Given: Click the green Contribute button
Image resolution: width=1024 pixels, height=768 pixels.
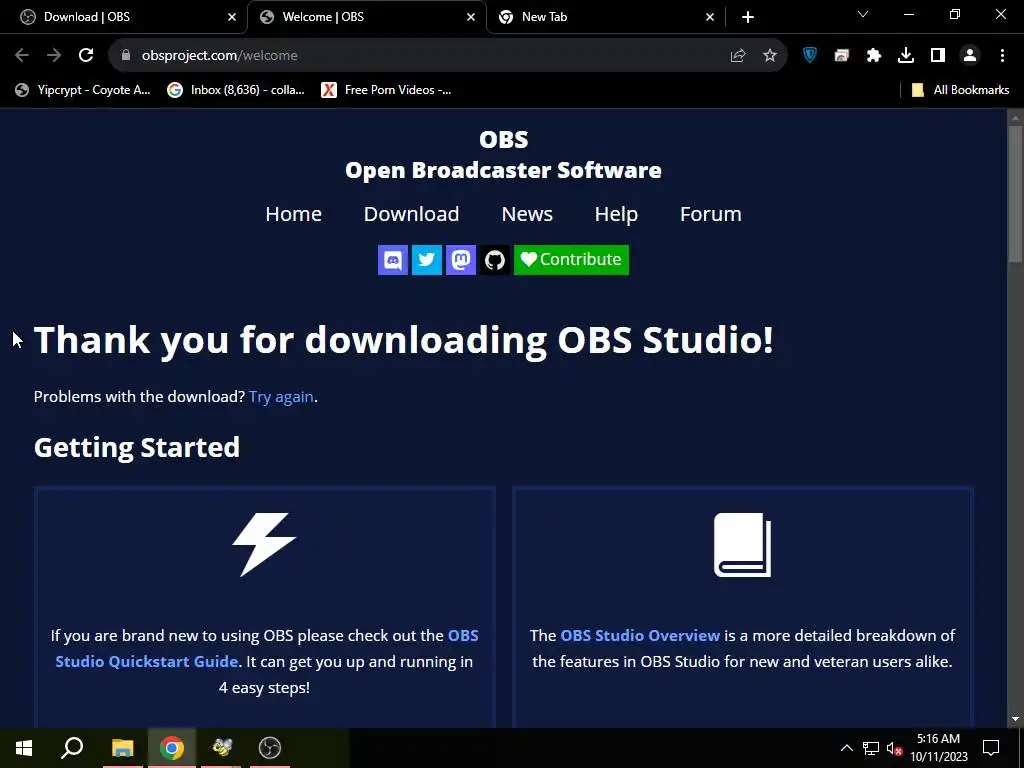Looking at the screenshot, I should (571, 260).
